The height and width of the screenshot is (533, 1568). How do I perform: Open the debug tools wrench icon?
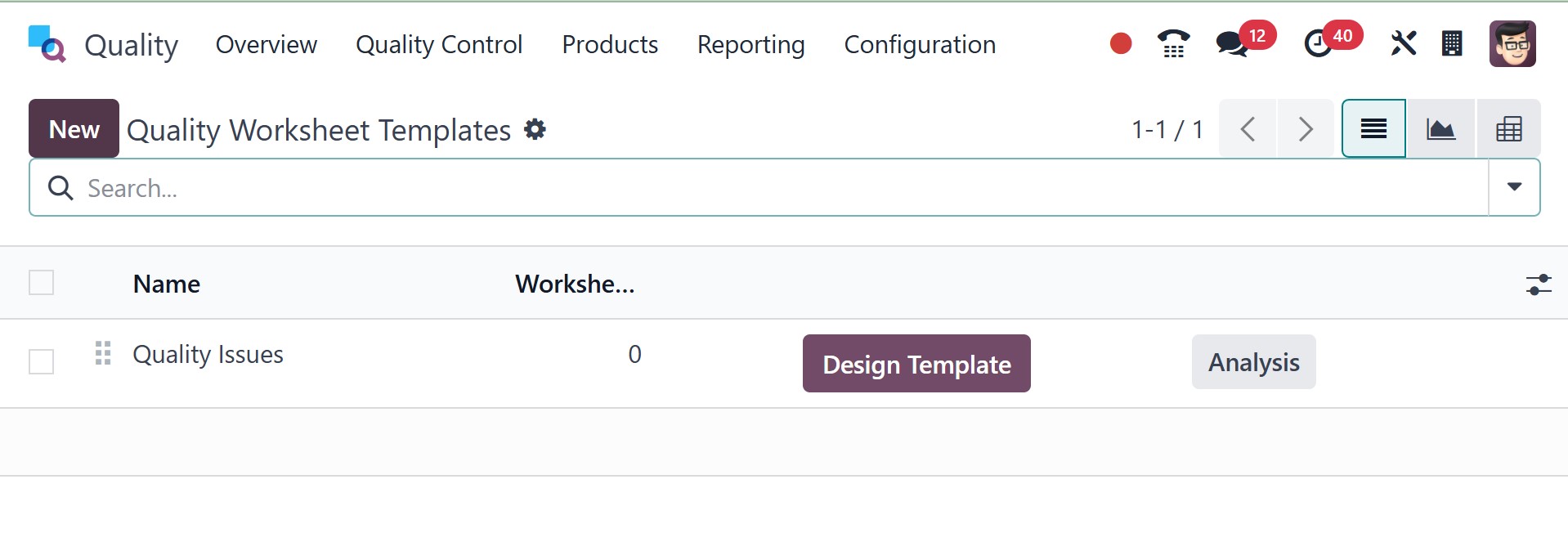click(x=1403, y=43)
